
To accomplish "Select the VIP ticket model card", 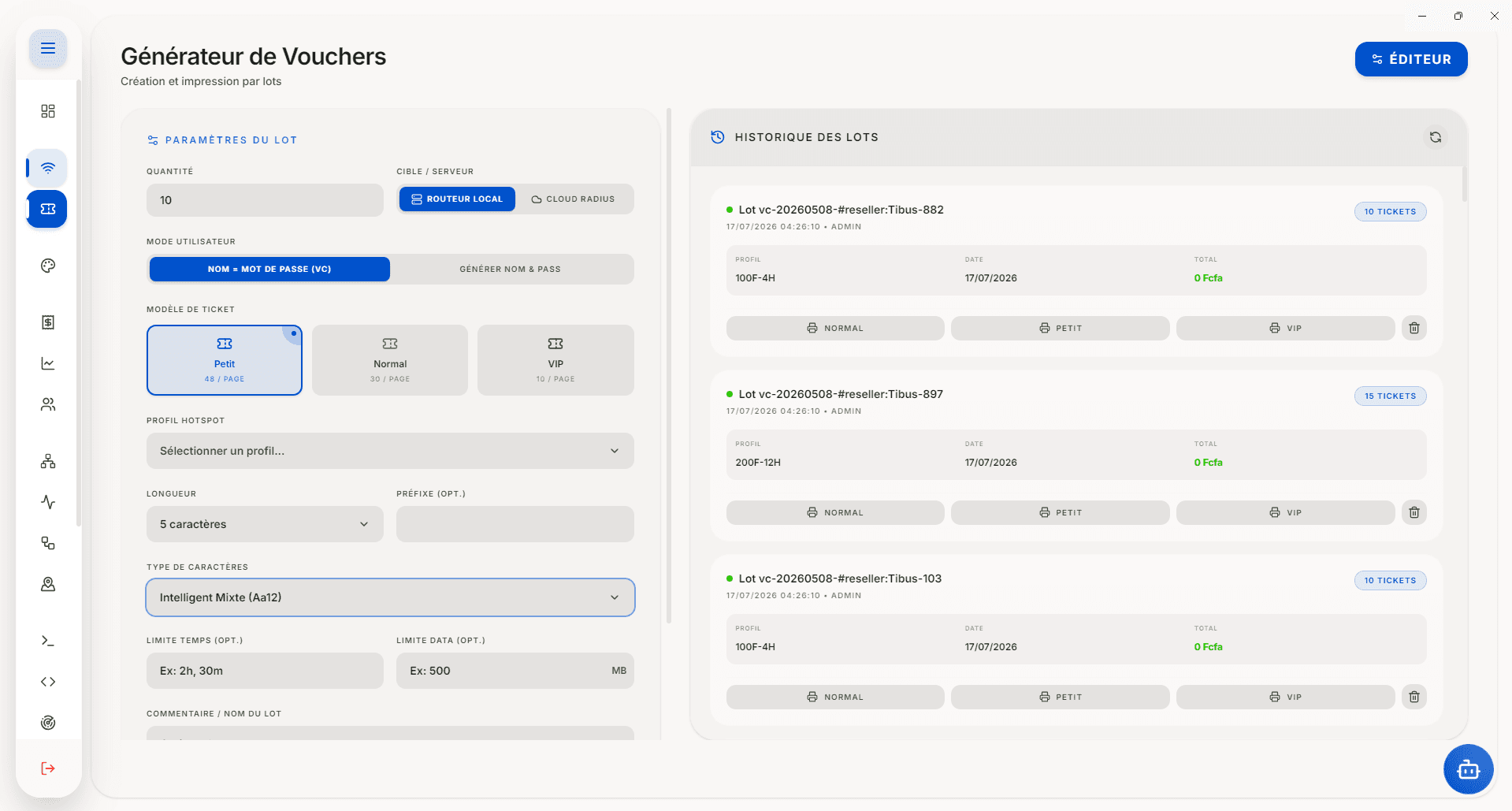I will pos(555,360).
